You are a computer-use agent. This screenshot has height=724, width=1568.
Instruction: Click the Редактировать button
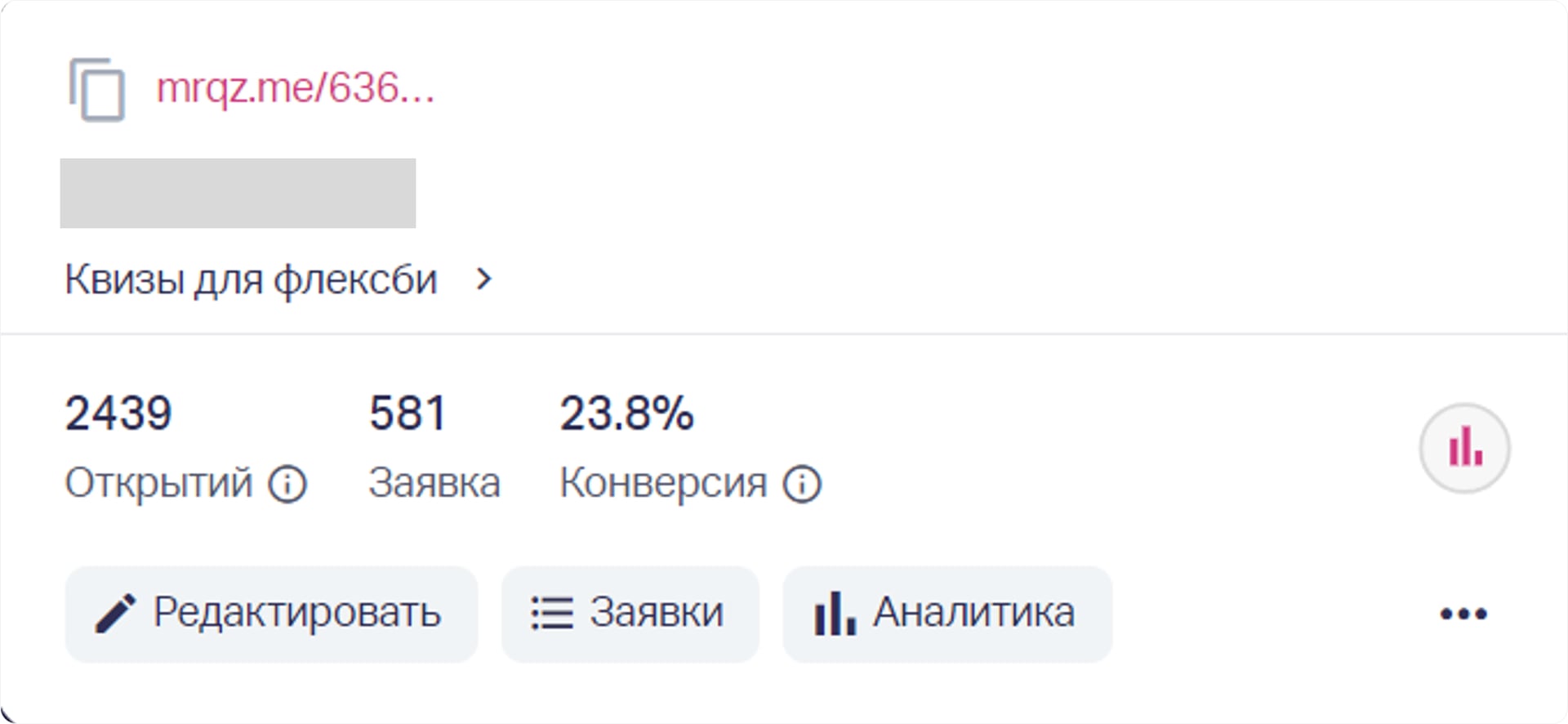(x=271, y=613)
